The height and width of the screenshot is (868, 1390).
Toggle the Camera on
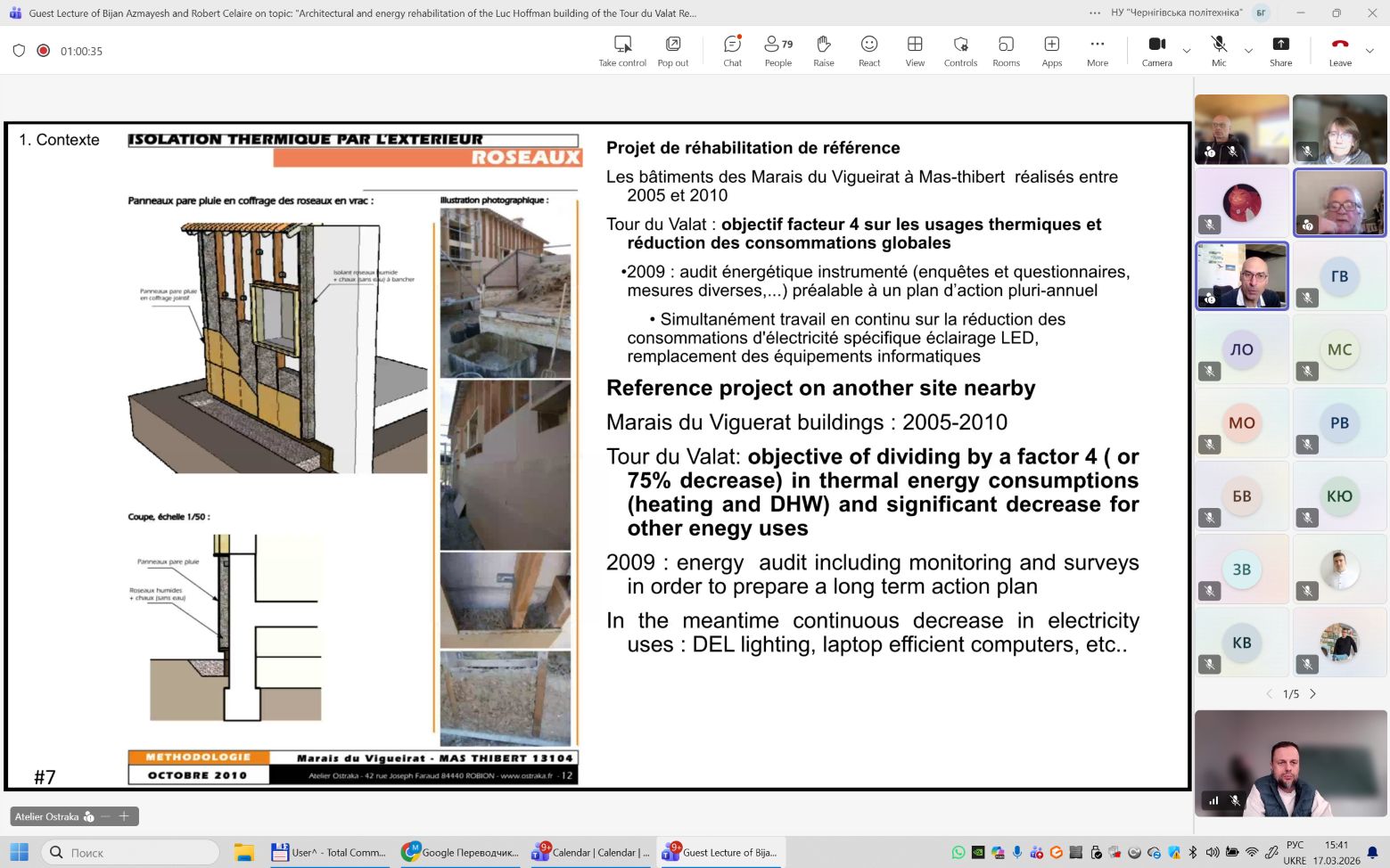coord(1156,51)
